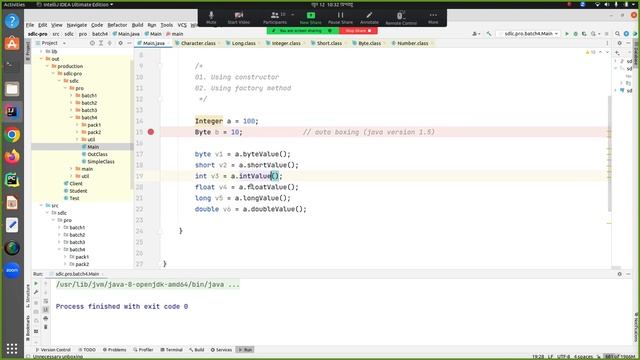Open Google Chrome from Ubuntu dock
The width and height of the screenshot is (640, 360).
point(12,135)
